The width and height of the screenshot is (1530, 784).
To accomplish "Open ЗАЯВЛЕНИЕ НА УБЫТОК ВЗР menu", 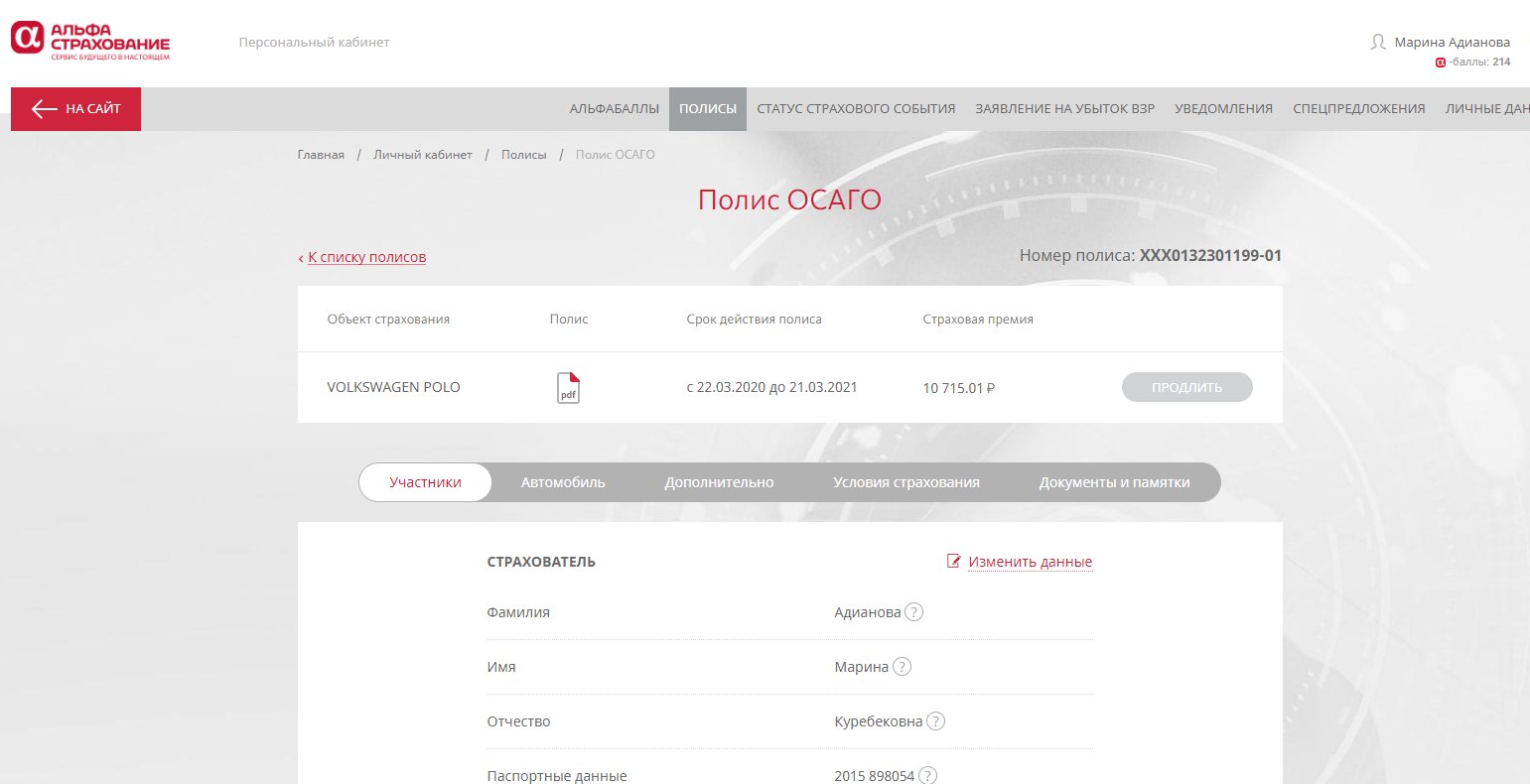I will (x=1064, y=109).
